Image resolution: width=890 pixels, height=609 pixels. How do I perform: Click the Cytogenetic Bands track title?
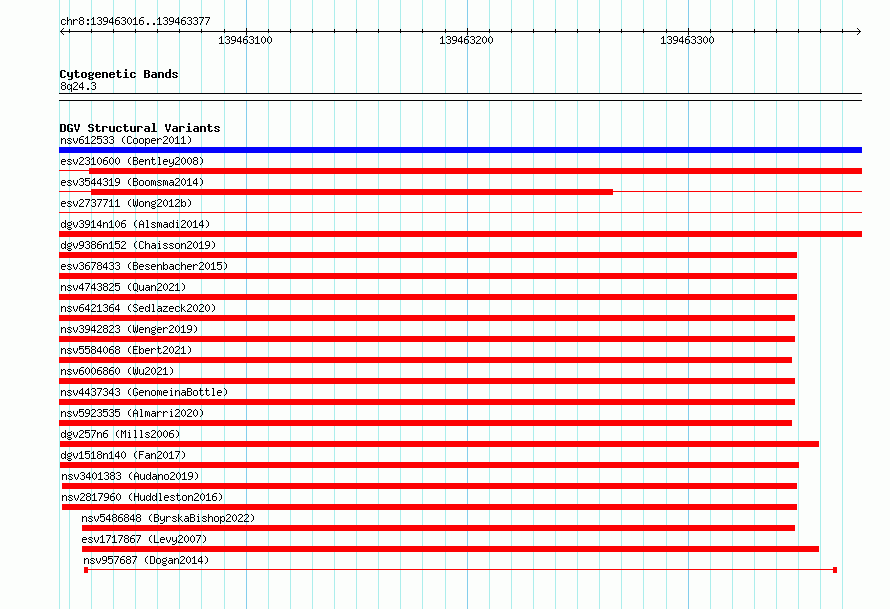pos(119,74)
